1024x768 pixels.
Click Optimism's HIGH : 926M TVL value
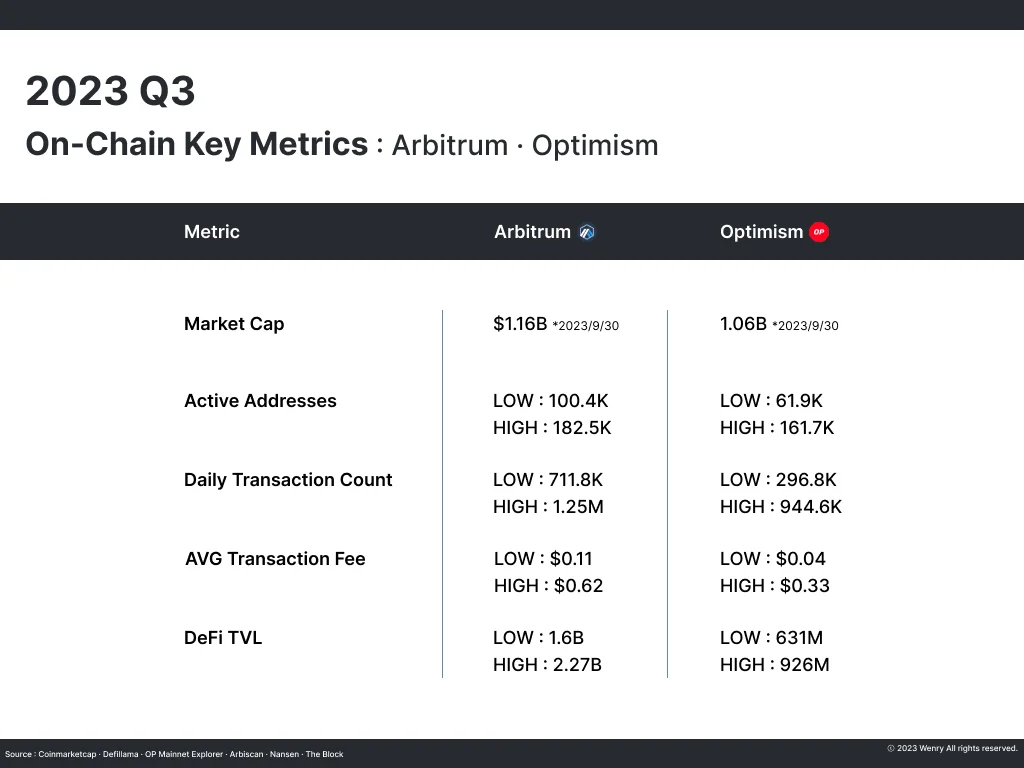coord(774,665)
